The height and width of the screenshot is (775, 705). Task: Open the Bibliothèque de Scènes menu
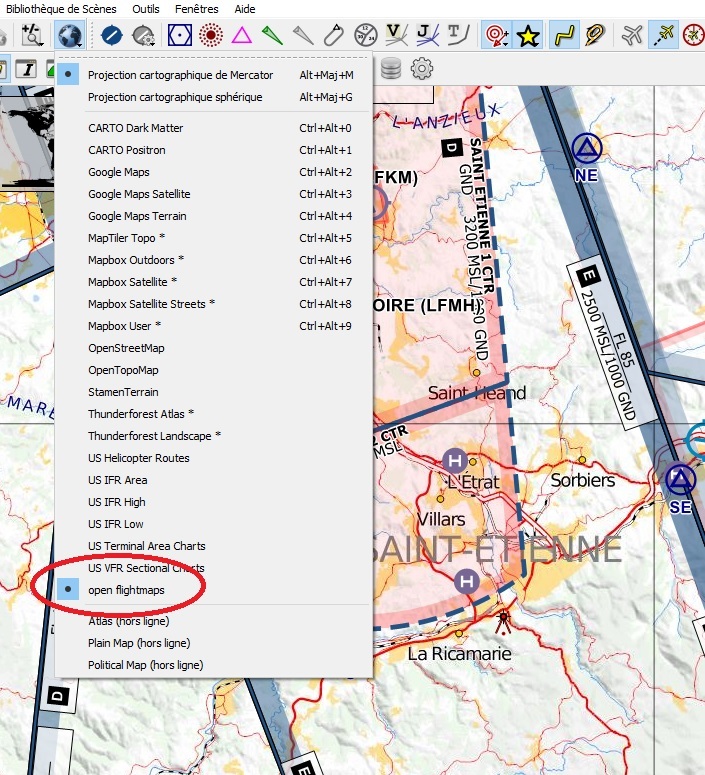tap(61, 9)
